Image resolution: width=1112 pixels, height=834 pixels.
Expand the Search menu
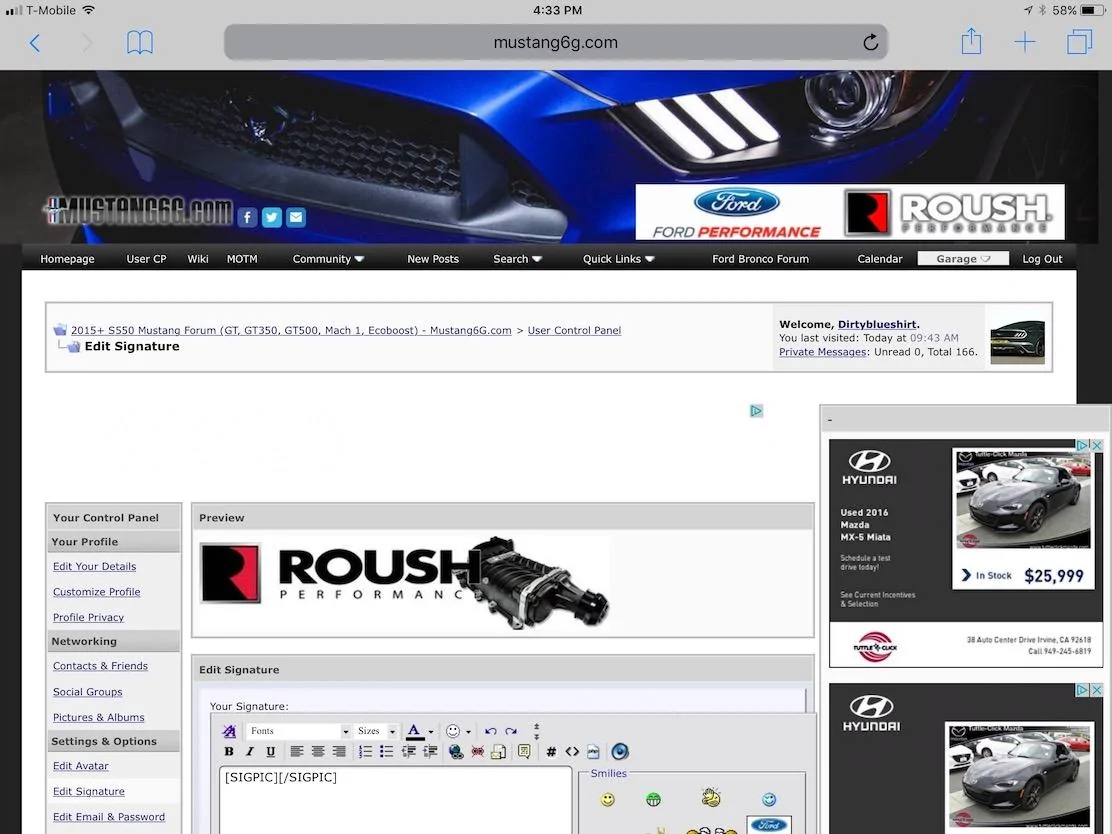click(517, 259)
